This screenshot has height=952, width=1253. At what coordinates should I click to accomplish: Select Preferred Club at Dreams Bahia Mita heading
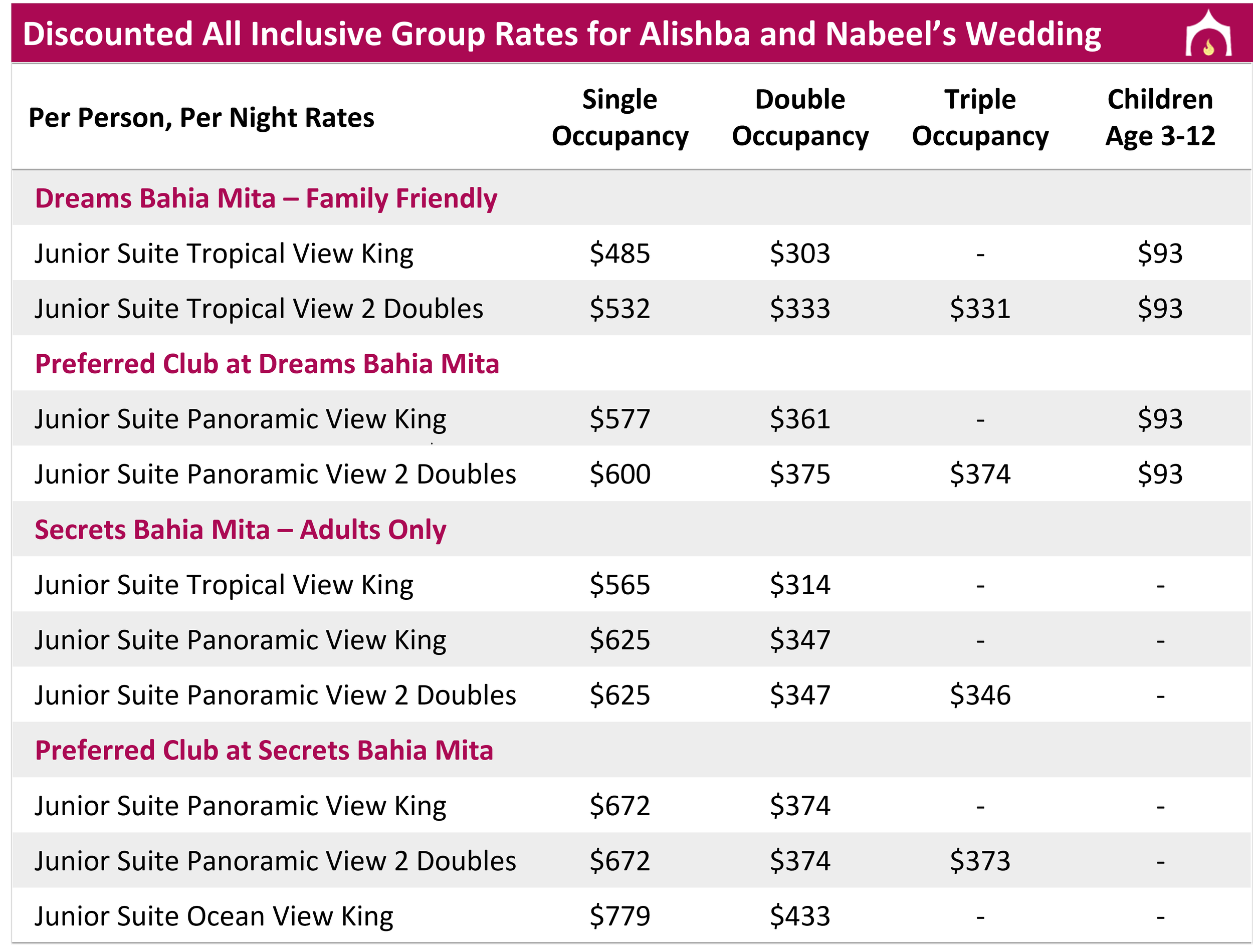pos(267,364)
